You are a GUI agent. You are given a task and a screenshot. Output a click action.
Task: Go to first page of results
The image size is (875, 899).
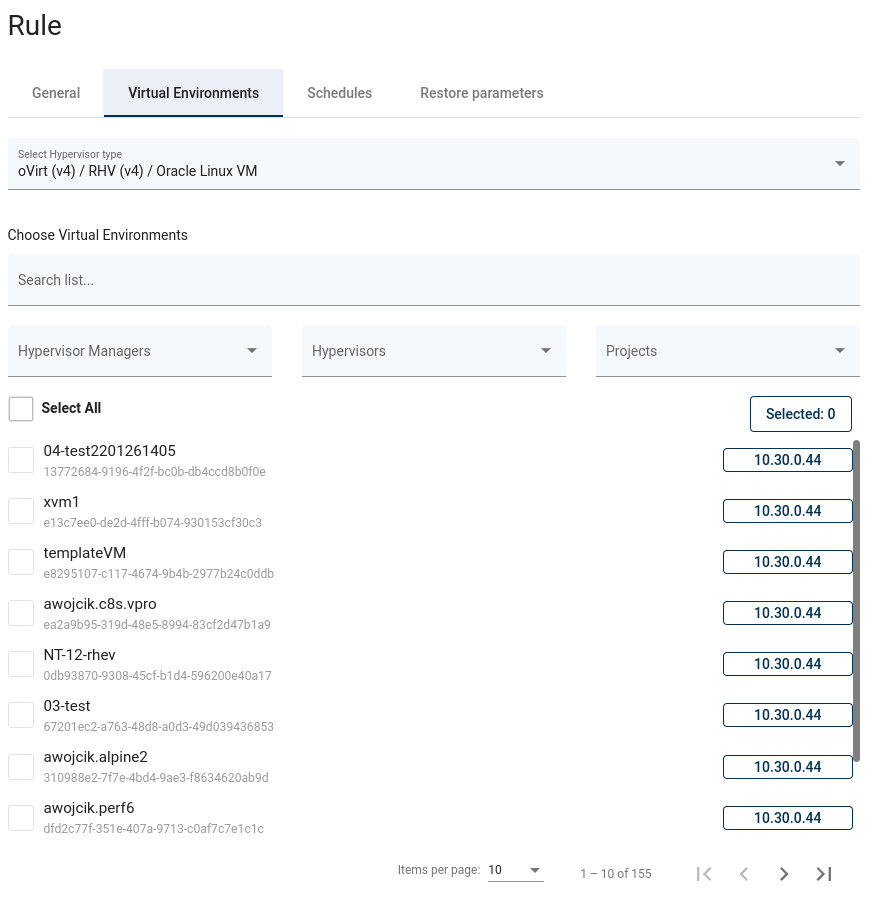click(704, 874)
